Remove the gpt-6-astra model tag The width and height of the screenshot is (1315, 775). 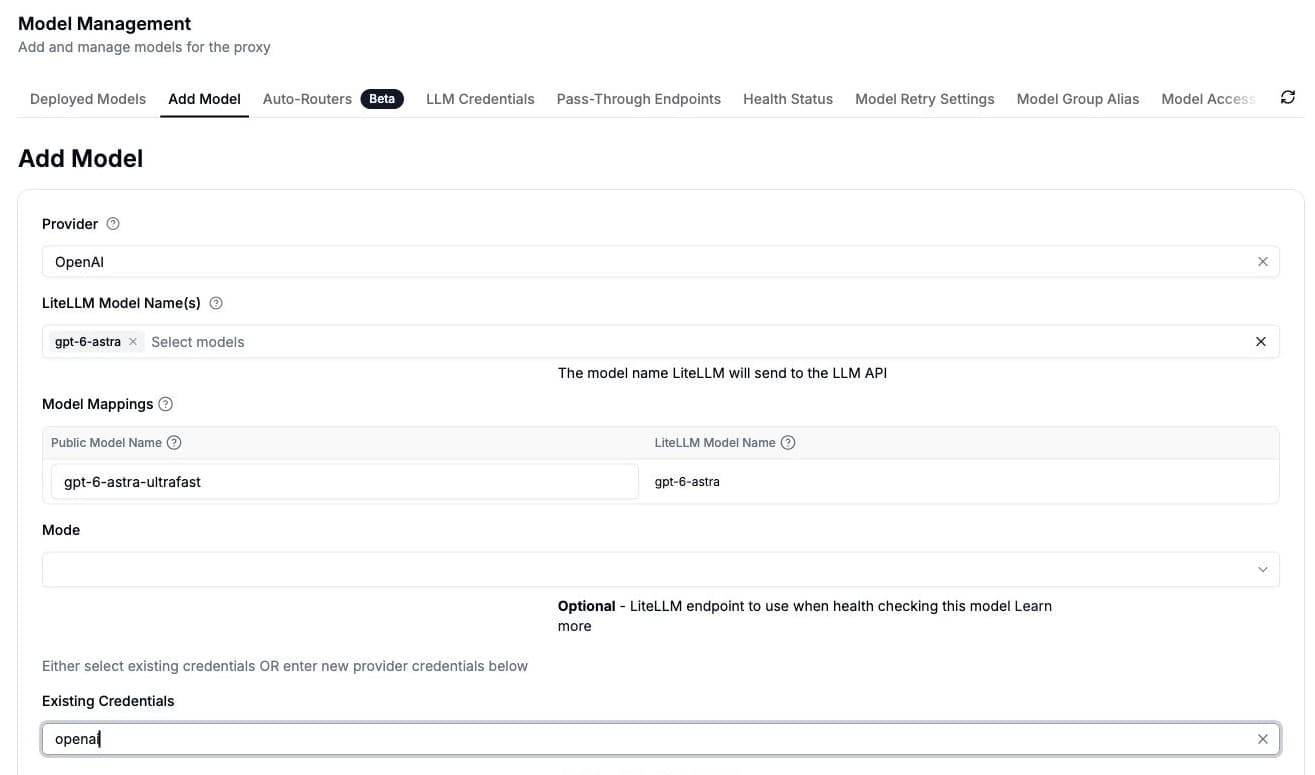point(133,342)
